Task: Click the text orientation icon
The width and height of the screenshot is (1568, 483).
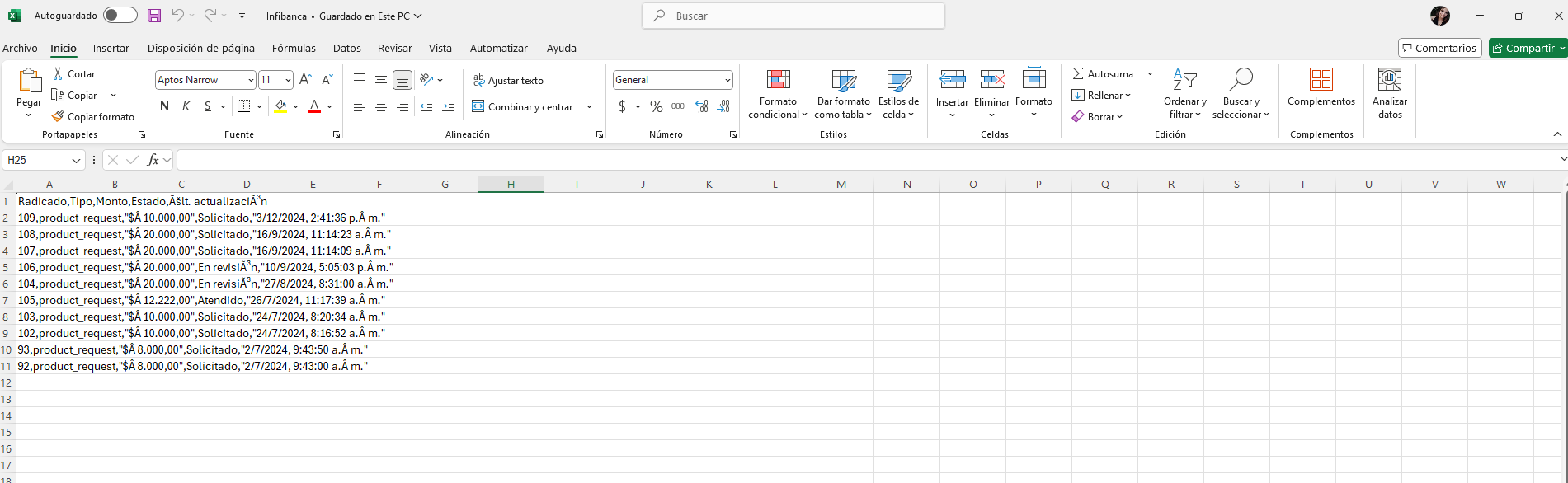Action: 426,80
